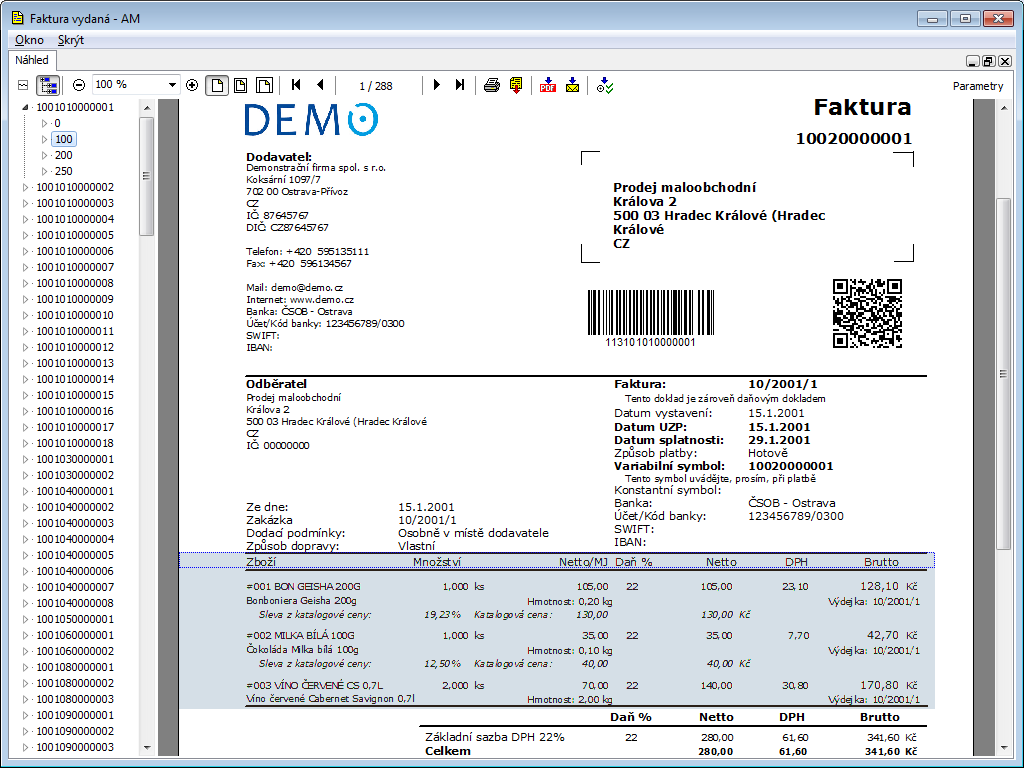This screenshot has width=1024, height=768.
Task: Select tree item 1001010000001
Action: click(75, 107)
